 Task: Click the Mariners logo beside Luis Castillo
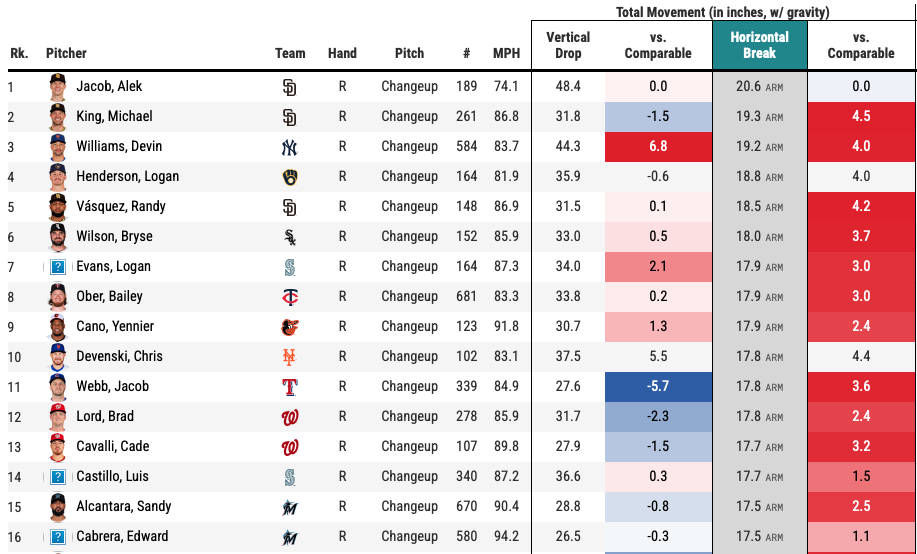pos(290,477)
